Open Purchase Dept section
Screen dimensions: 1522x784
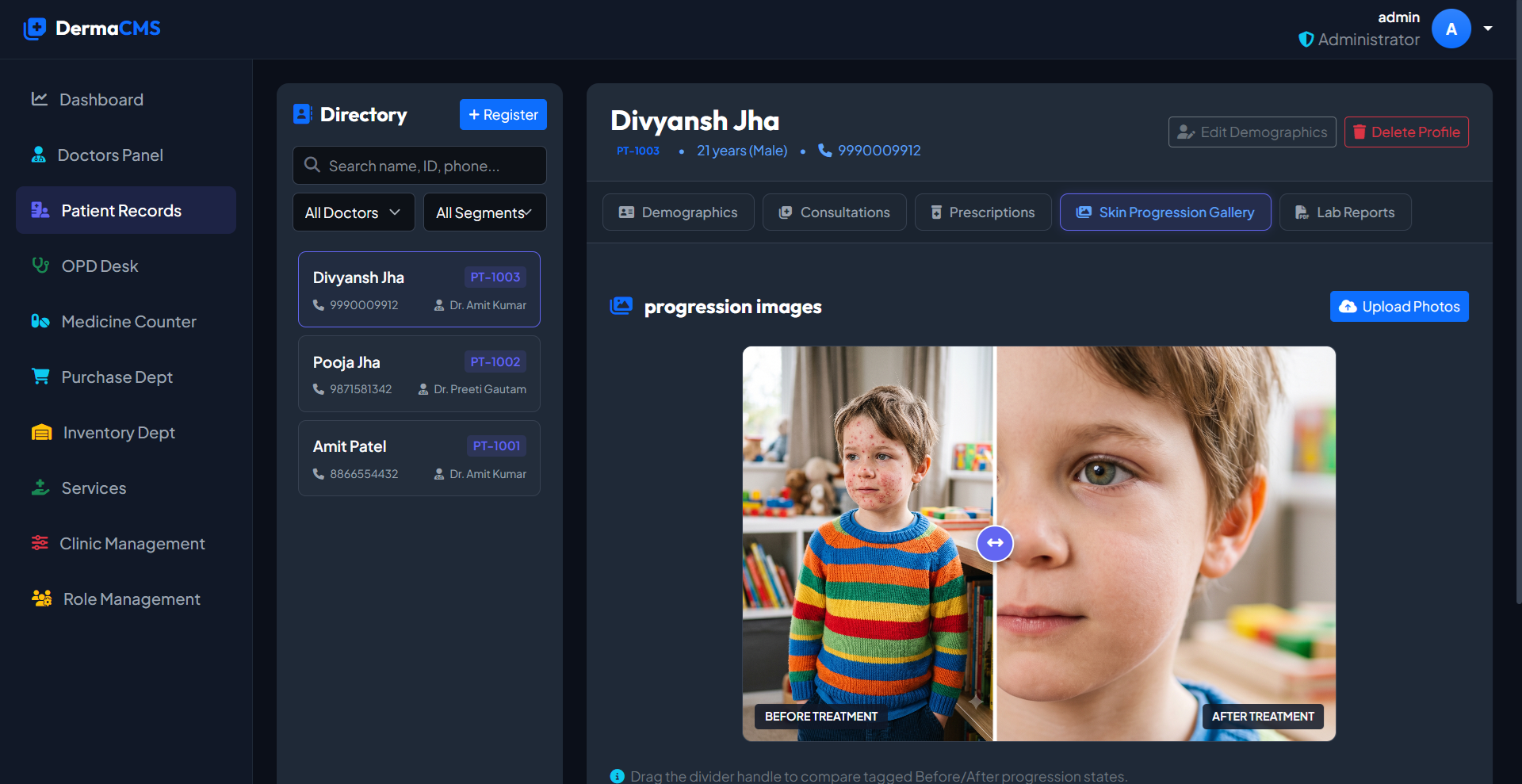(126, 377)
